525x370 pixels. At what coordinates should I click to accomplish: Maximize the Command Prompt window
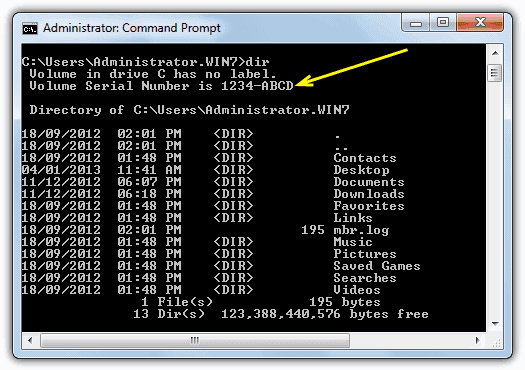tap(443, 23)
